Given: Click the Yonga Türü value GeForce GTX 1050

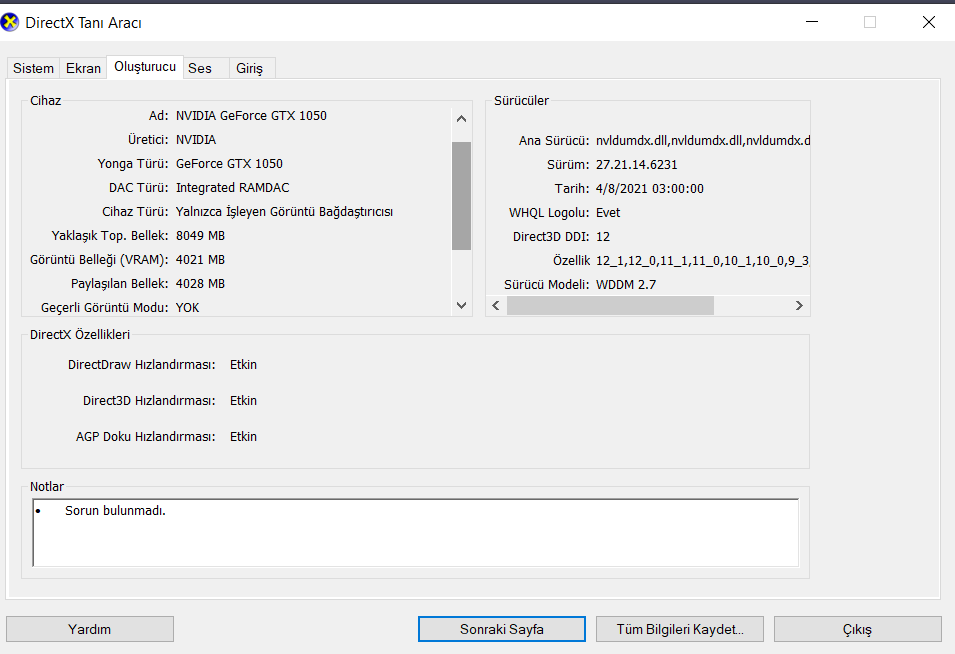Looking at the screenshot, I should coord(229,164).
